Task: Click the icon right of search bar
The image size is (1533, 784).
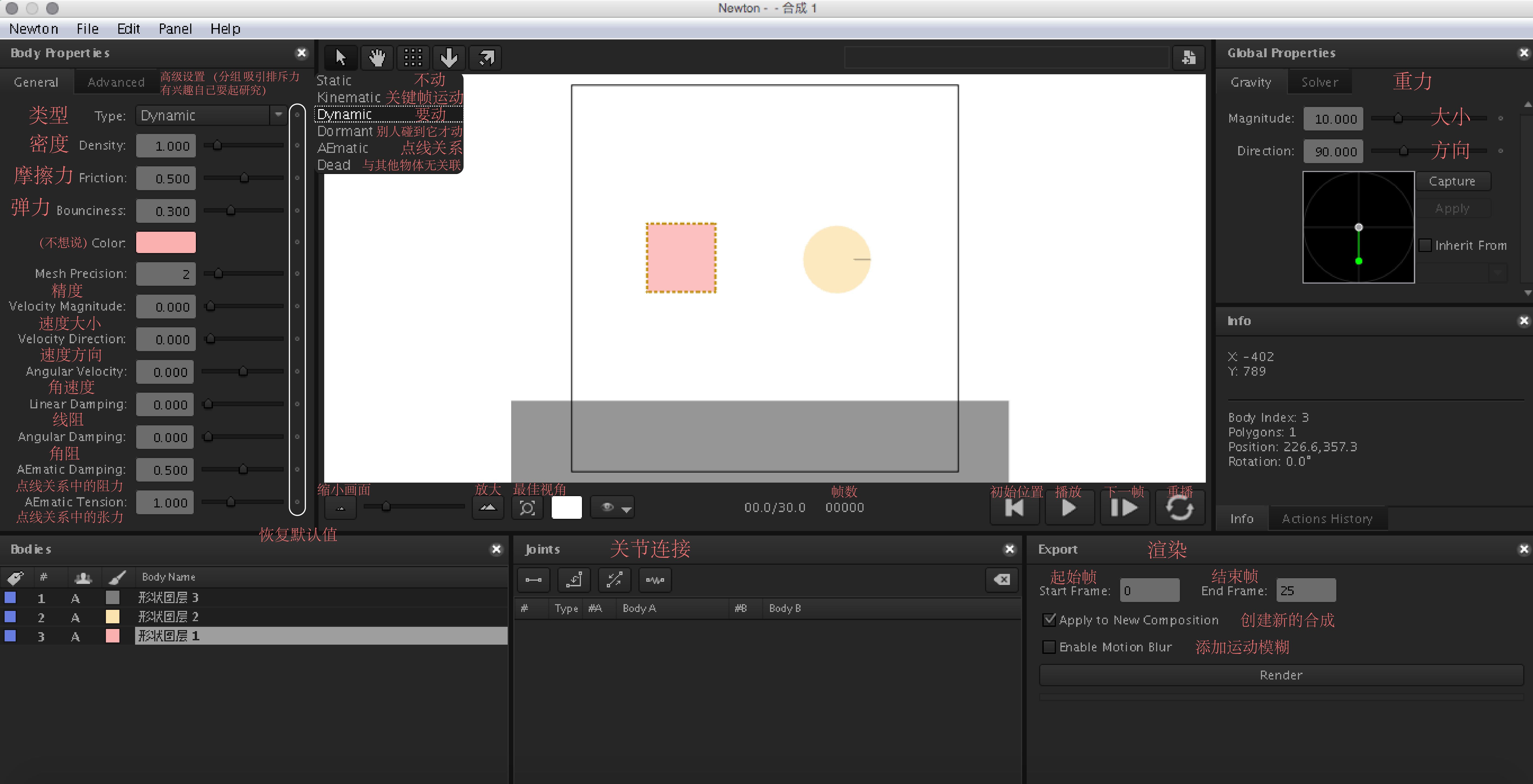Action: [1189, 58]
